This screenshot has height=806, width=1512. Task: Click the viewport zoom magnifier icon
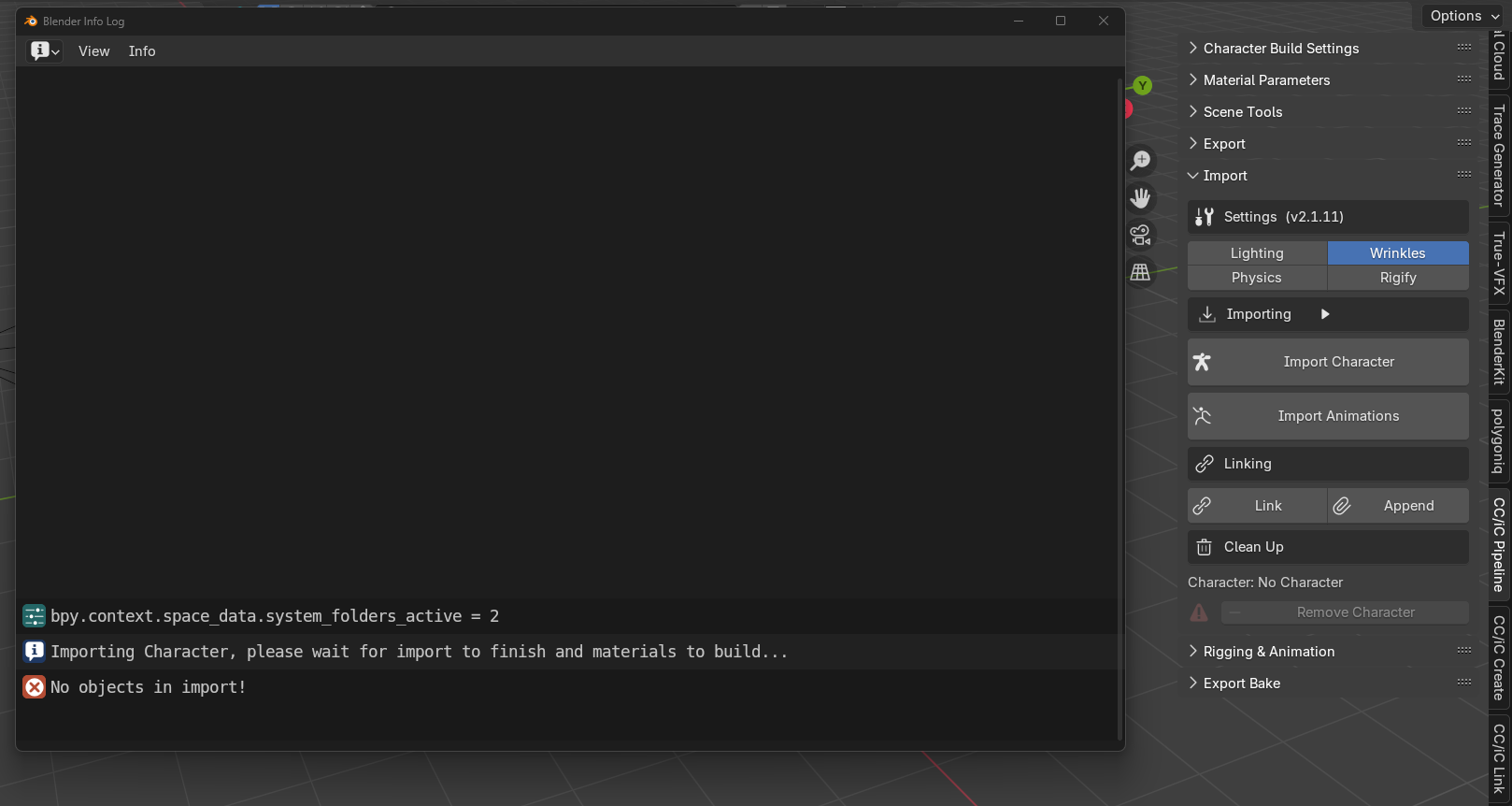(1141, 161)
